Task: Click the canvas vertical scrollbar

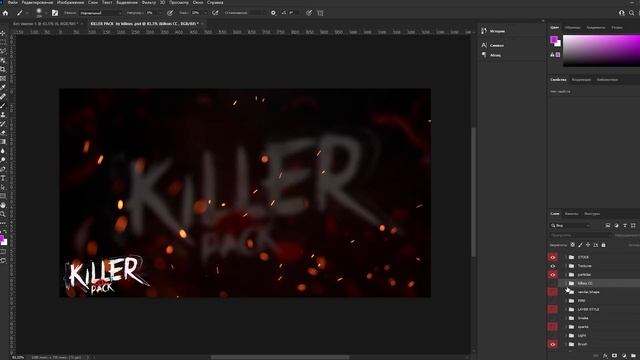Action: (473, 192)
